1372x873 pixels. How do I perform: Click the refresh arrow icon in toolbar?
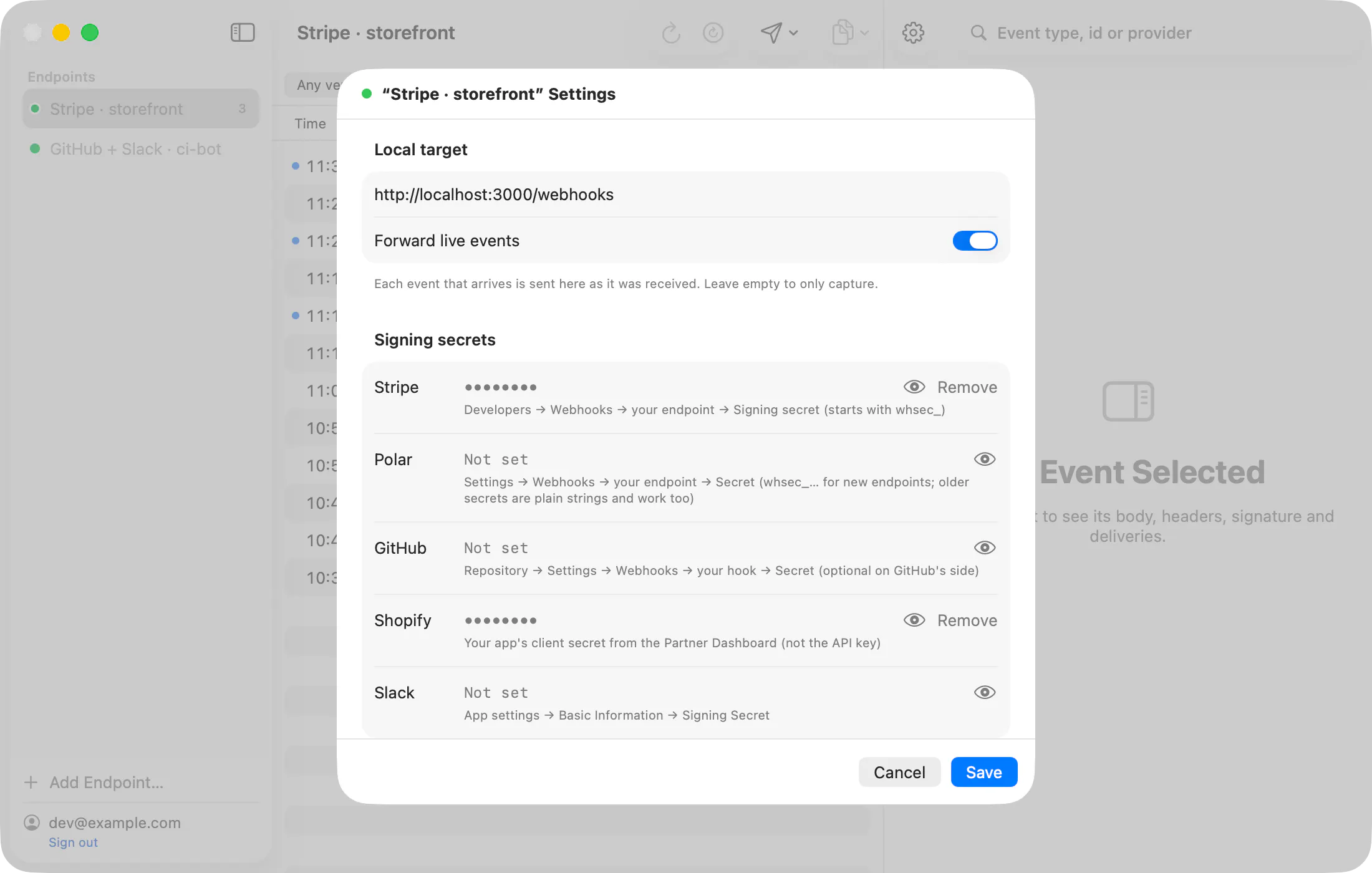tap(671, 32)
